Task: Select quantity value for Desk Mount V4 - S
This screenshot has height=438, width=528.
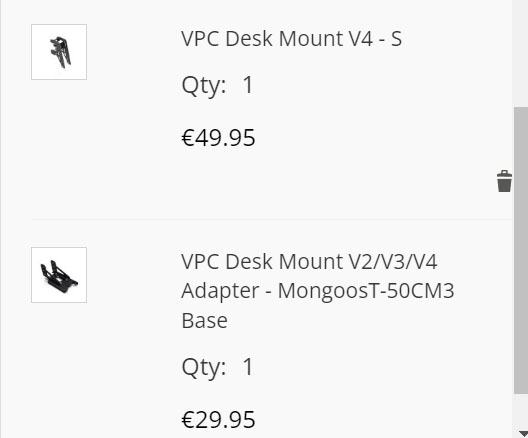Action: point(248,85)
